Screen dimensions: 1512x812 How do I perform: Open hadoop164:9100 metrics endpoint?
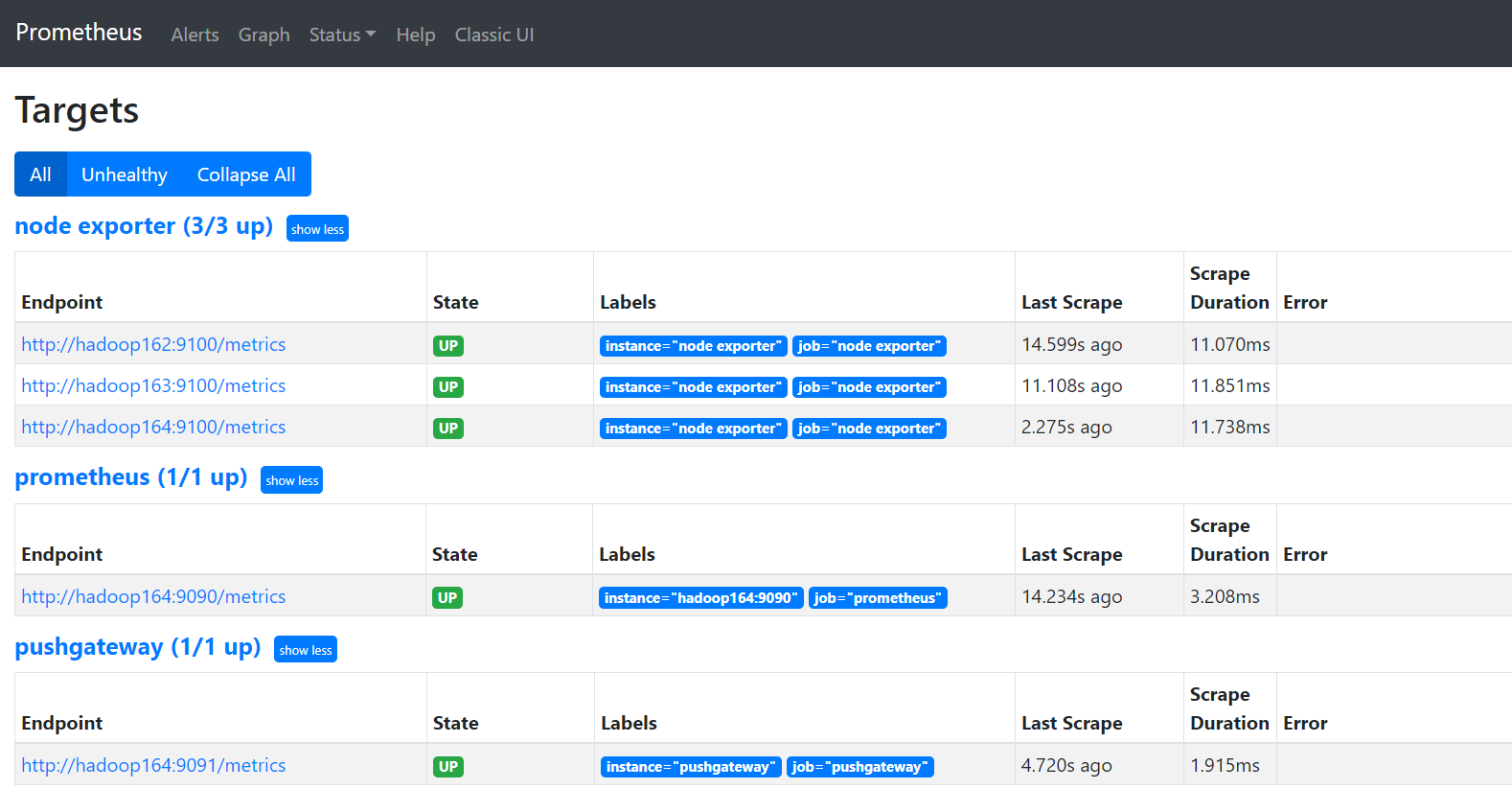(153, 427)
